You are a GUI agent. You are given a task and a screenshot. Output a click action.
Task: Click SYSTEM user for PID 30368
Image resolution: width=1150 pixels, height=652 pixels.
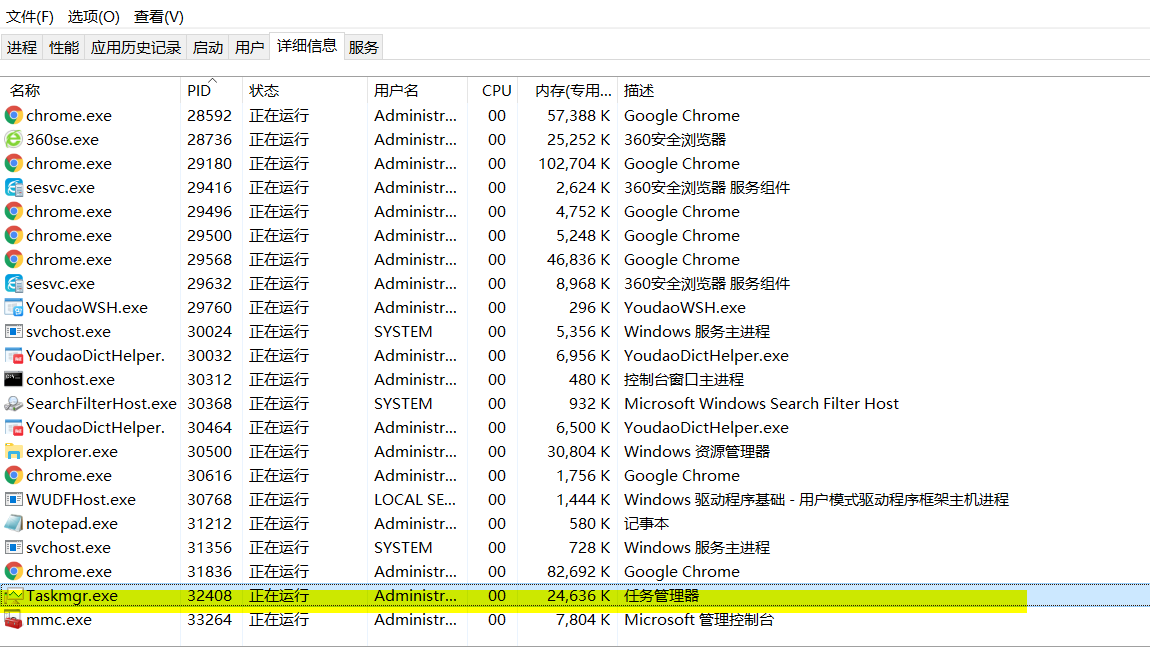coord(403,403)
